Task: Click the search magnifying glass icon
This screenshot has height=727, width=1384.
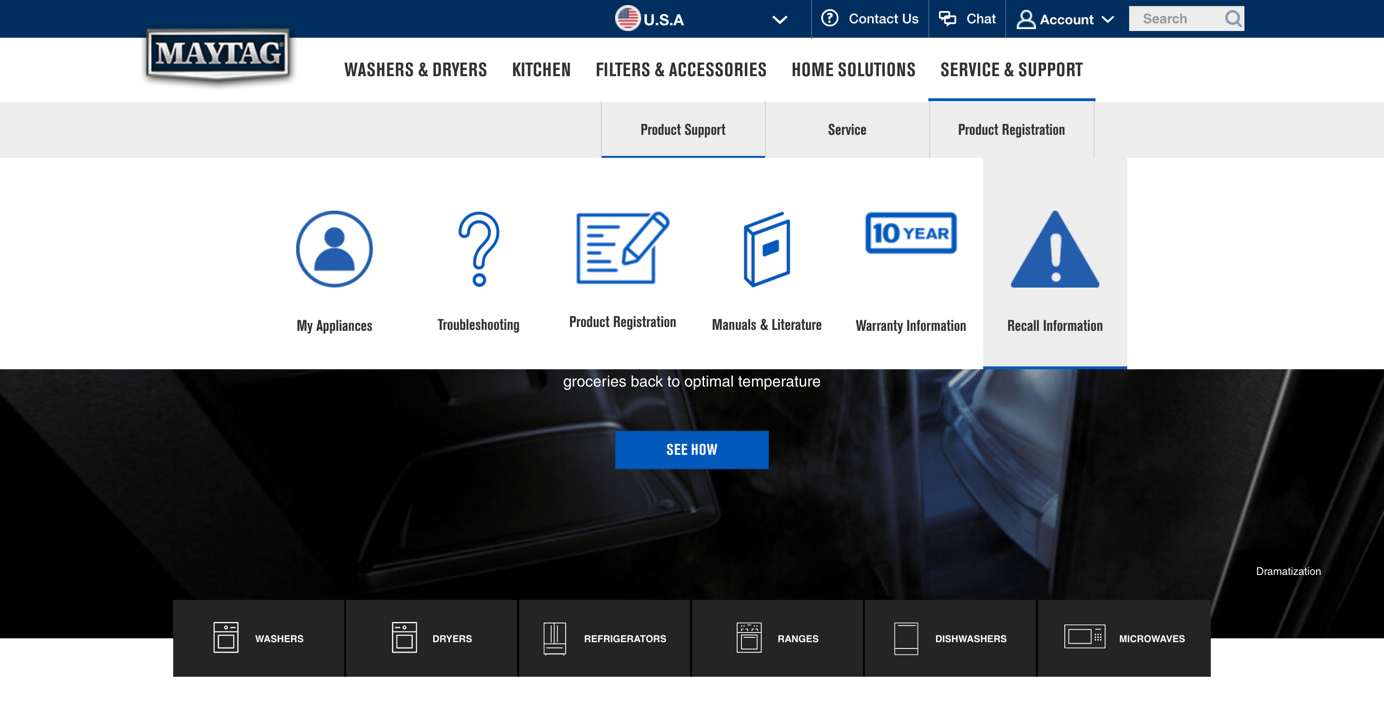Action: click(1233, 19)
